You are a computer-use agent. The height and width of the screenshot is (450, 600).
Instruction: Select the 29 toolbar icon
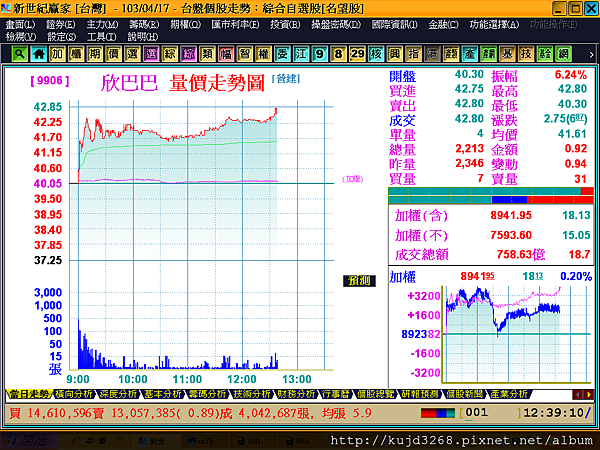coord(357,54)
